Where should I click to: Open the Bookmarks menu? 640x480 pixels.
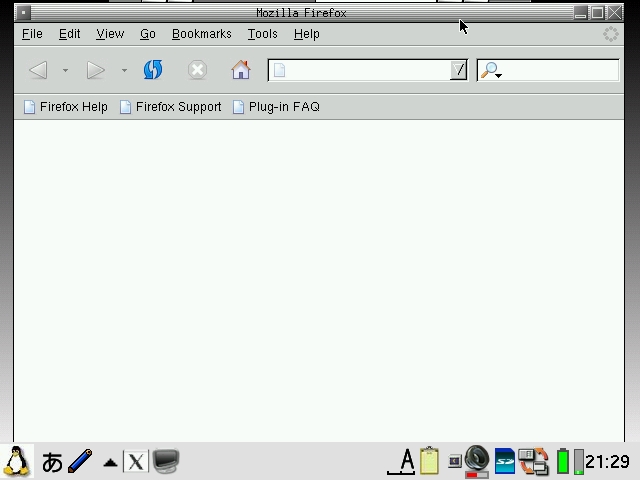click(201, 34)
